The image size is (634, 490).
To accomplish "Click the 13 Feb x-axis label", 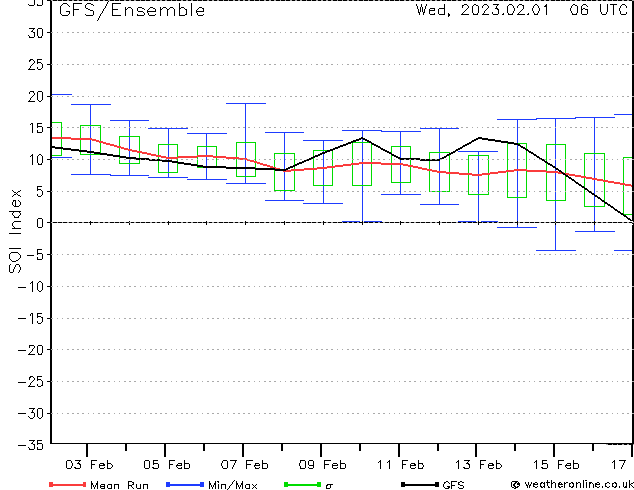I will [479, 465].
